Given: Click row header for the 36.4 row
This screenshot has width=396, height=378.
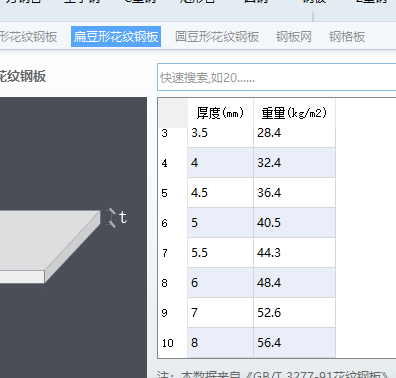Looking at the screenshot, I should click(x=173, y=193).
